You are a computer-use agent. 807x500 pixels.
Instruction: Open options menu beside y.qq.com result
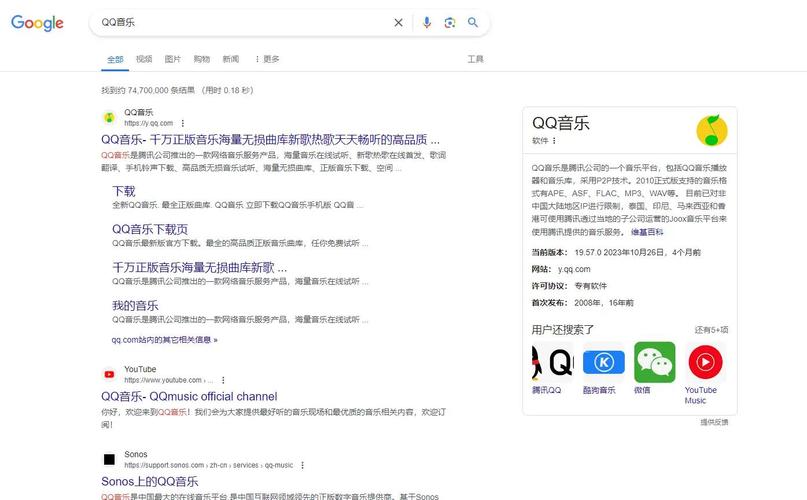[183, 123]
